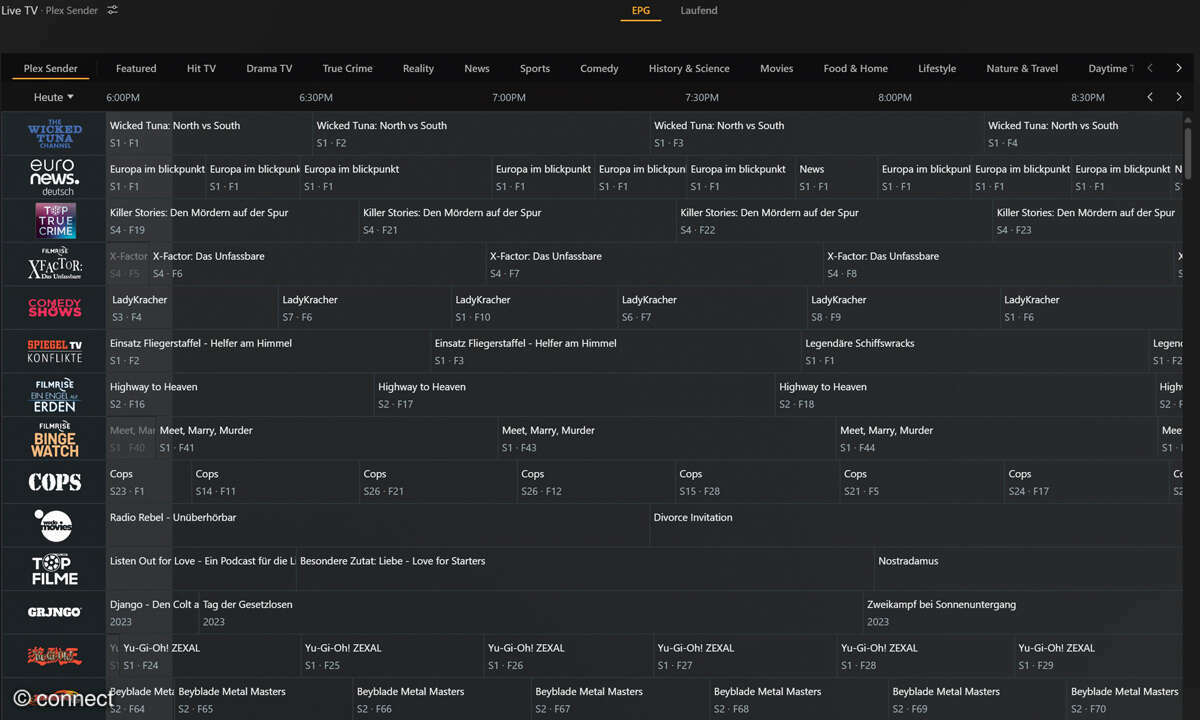Image resolution: width=1200 pixels, height=720 pixels.
Task: Select the Wicked Tuna Channel logo
Action: tap(54, 134)
